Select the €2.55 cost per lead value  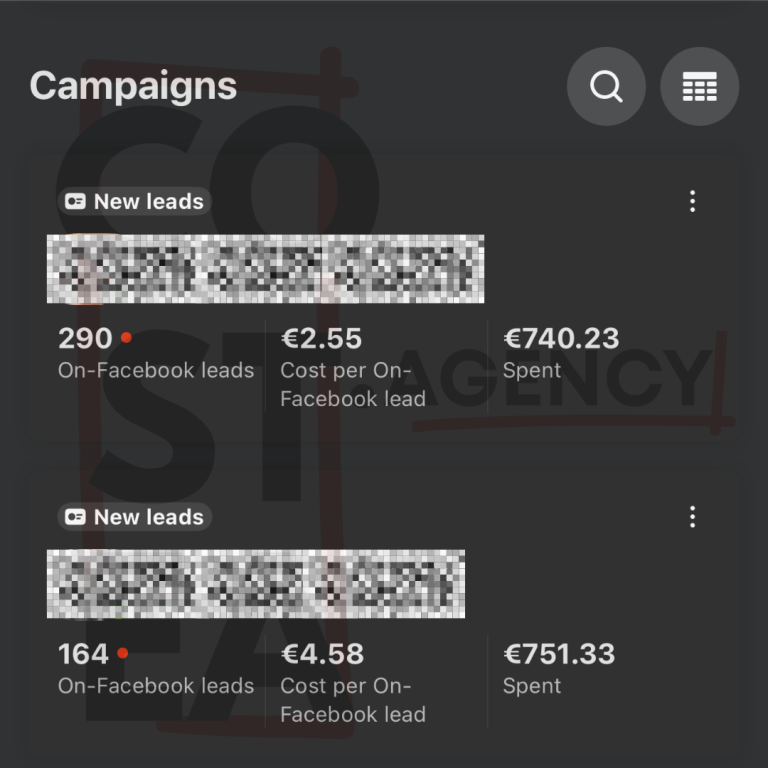[x=321, y=339]
